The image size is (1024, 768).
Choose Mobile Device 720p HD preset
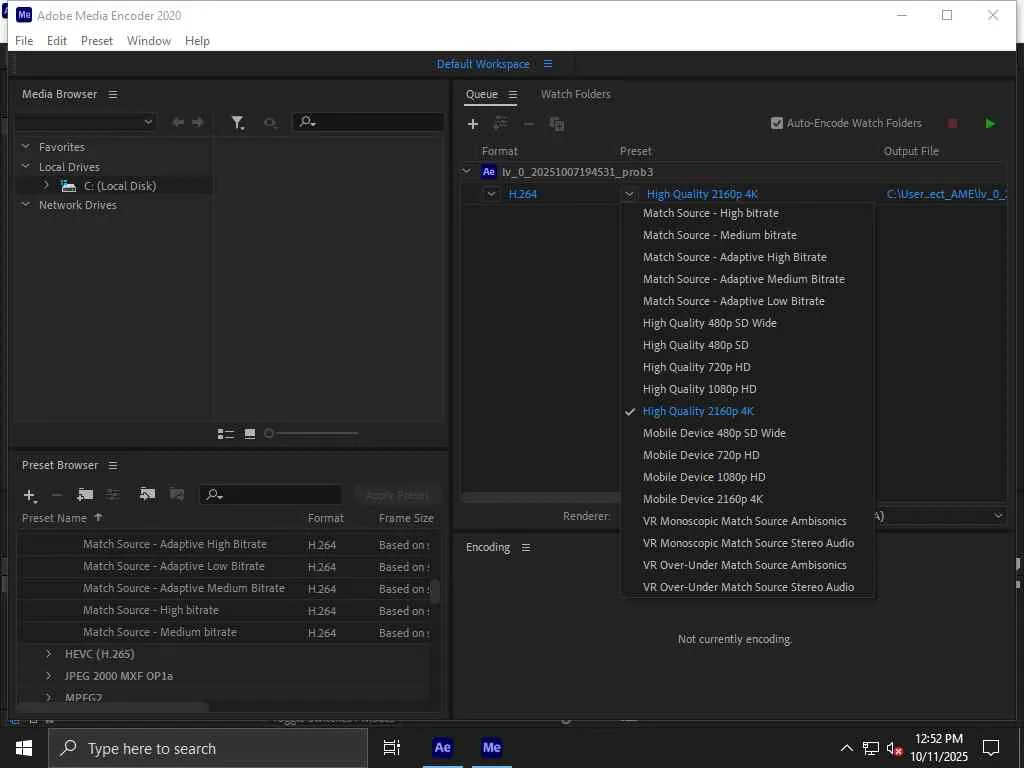[x=701, y=455]
